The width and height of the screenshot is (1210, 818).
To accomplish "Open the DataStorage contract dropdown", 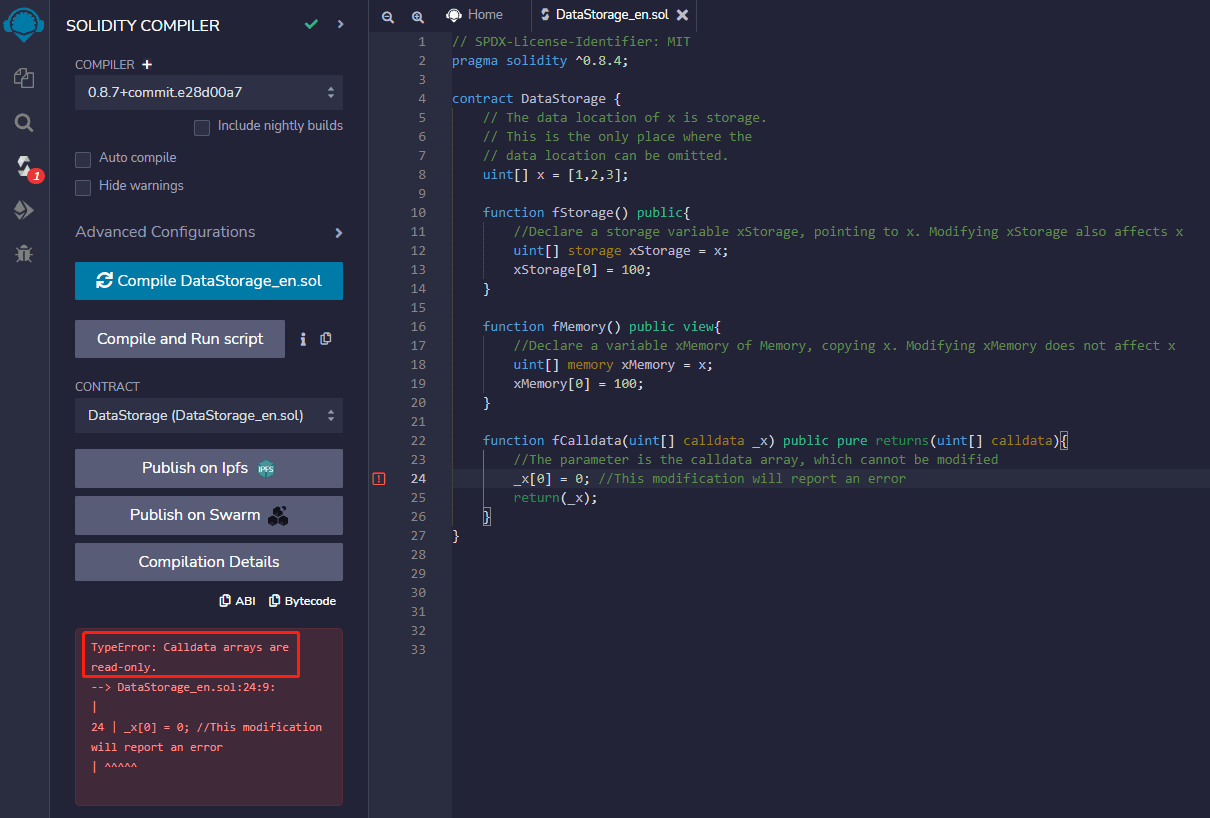I will pos(208,415).
